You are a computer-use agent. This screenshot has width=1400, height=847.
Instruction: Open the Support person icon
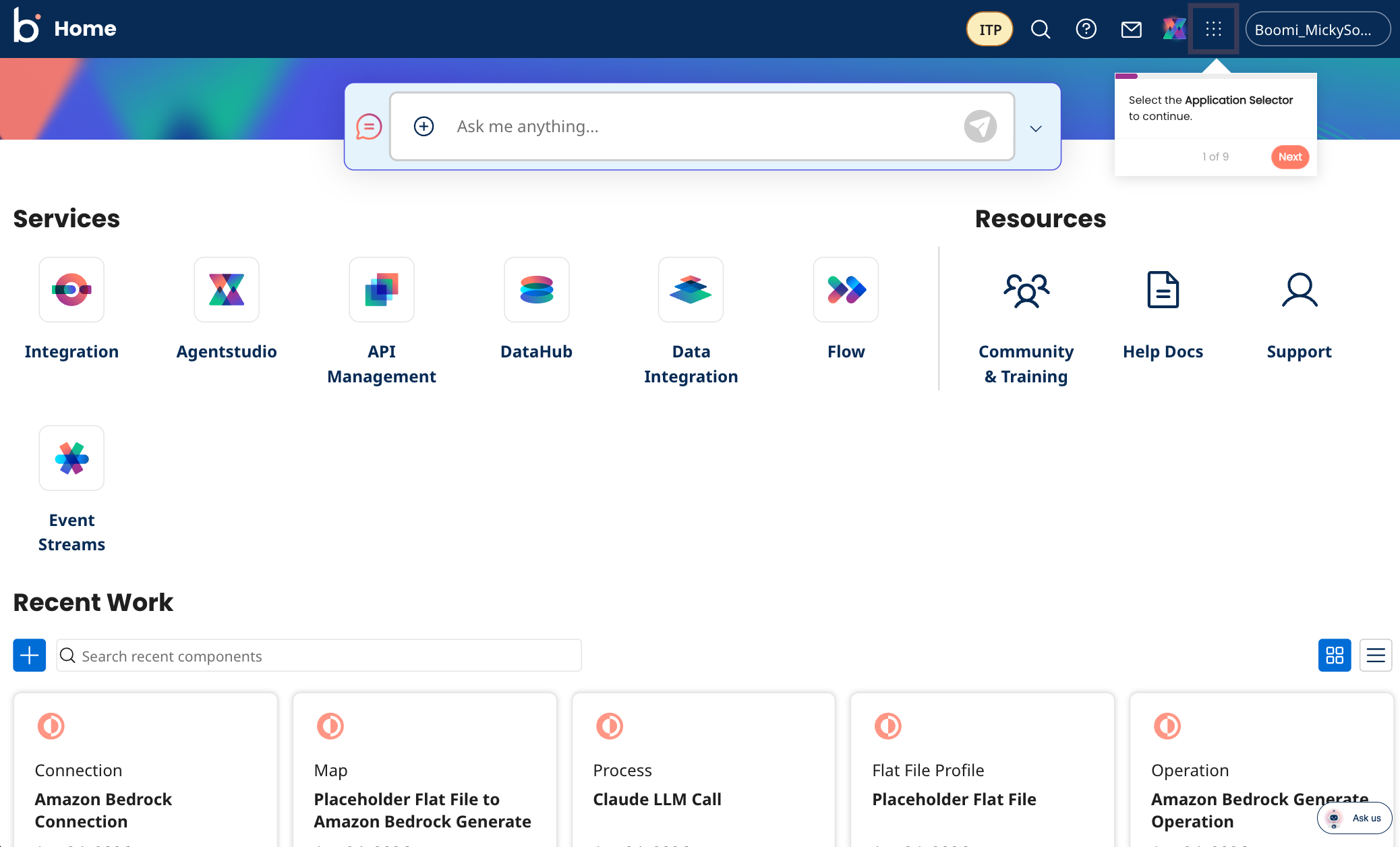tap(1300, 290)
